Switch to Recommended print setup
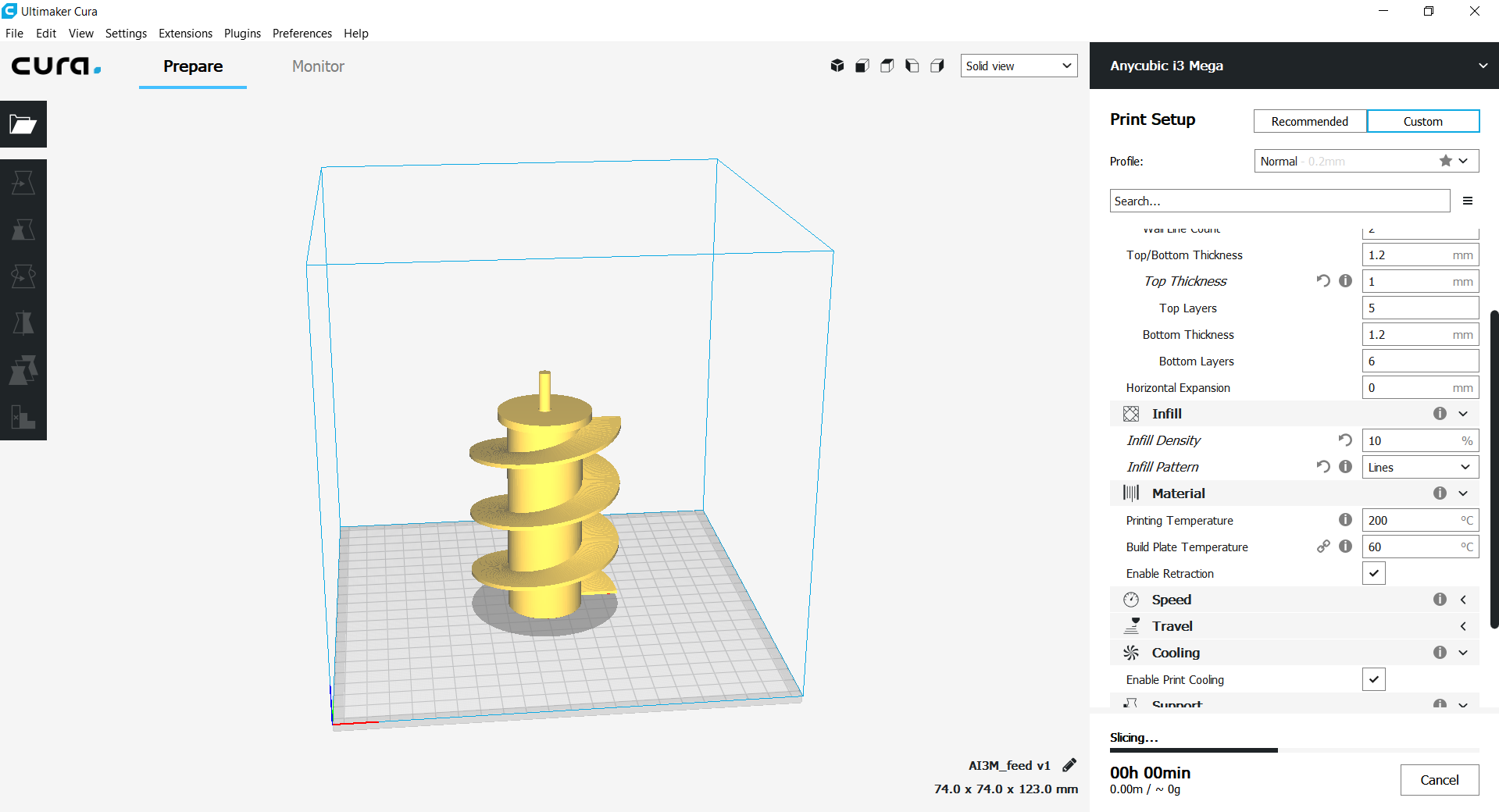The image size is (1499, 812). coord(1310,121)
